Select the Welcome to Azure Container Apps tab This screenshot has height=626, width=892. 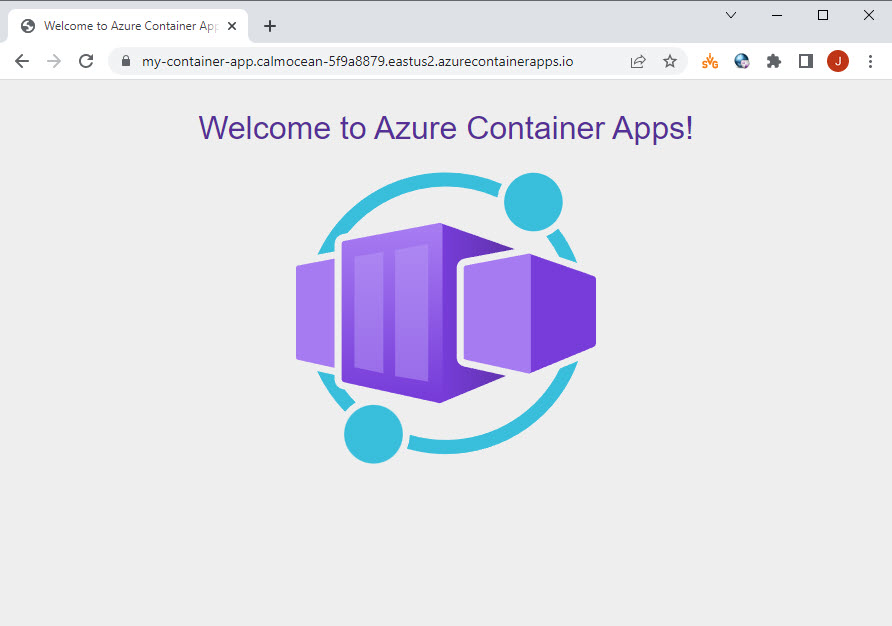click(129, 26)
